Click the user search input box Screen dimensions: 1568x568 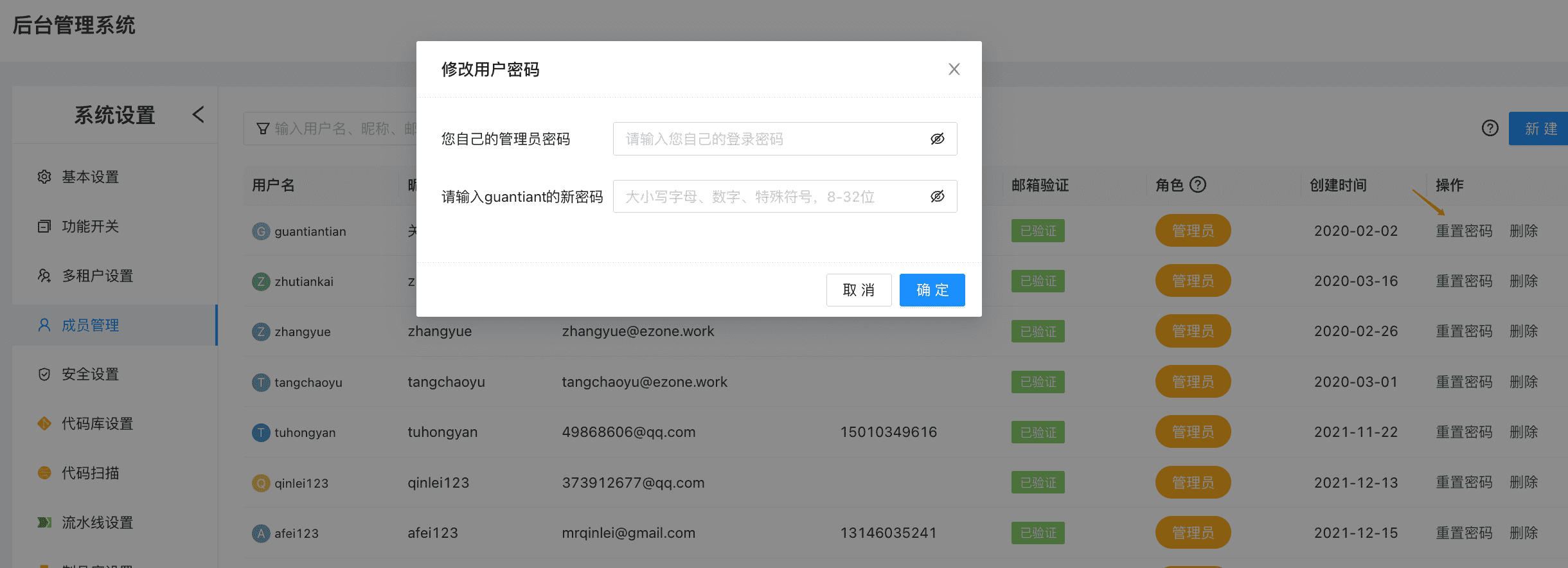330,129
